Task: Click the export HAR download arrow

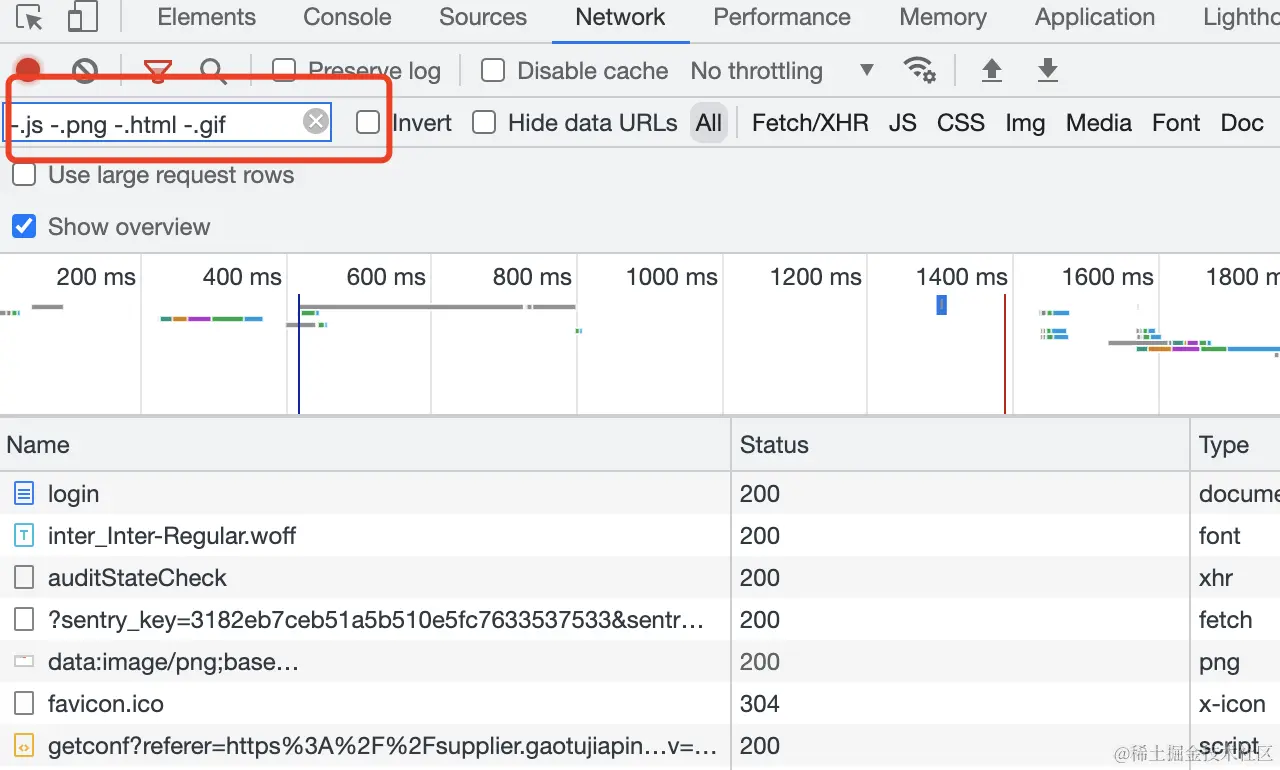Action: click(1047, 70)
